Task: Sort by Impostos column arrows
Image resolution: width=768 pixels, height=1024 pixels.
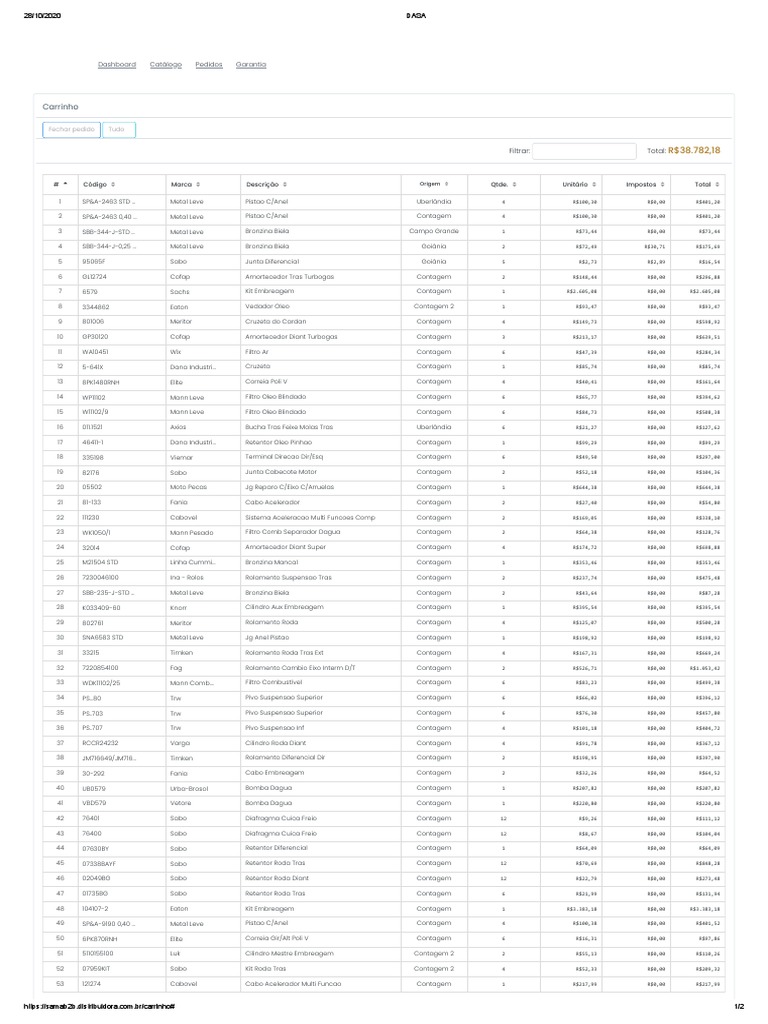Action: tap(662, 185)
